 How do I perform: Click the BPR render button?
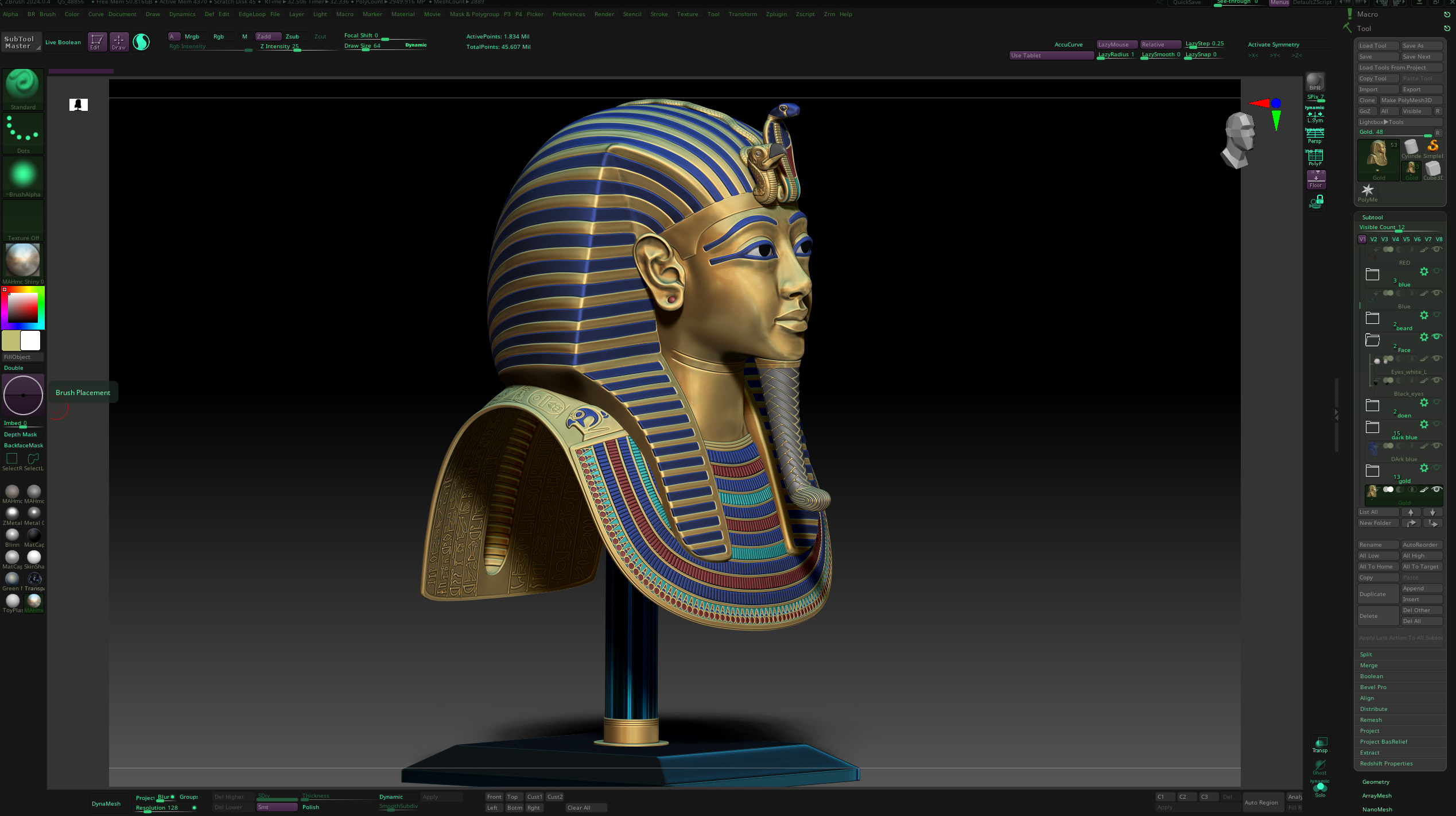[x=1315, y=82]
